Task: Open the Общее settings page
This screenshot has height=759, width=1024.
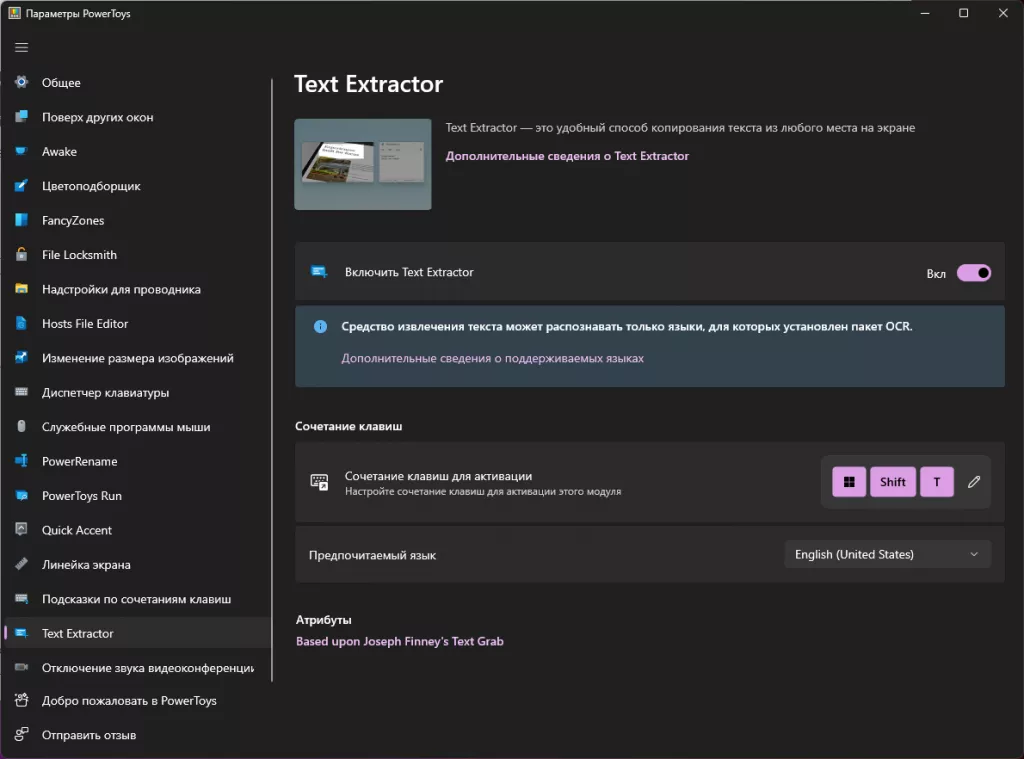Action: [x=61, y=83]
